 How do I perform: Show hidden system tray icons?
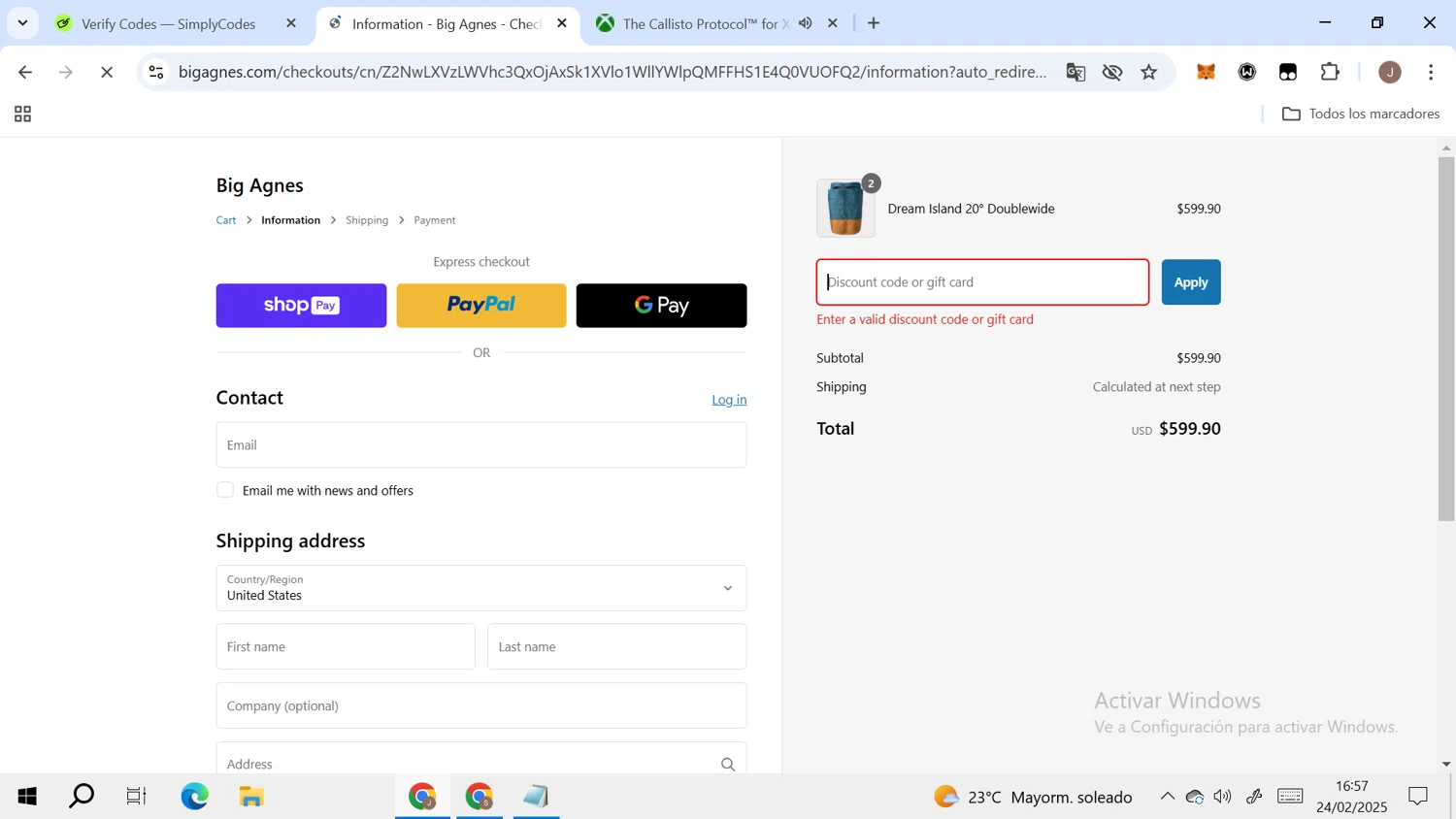click(1167, 797)
